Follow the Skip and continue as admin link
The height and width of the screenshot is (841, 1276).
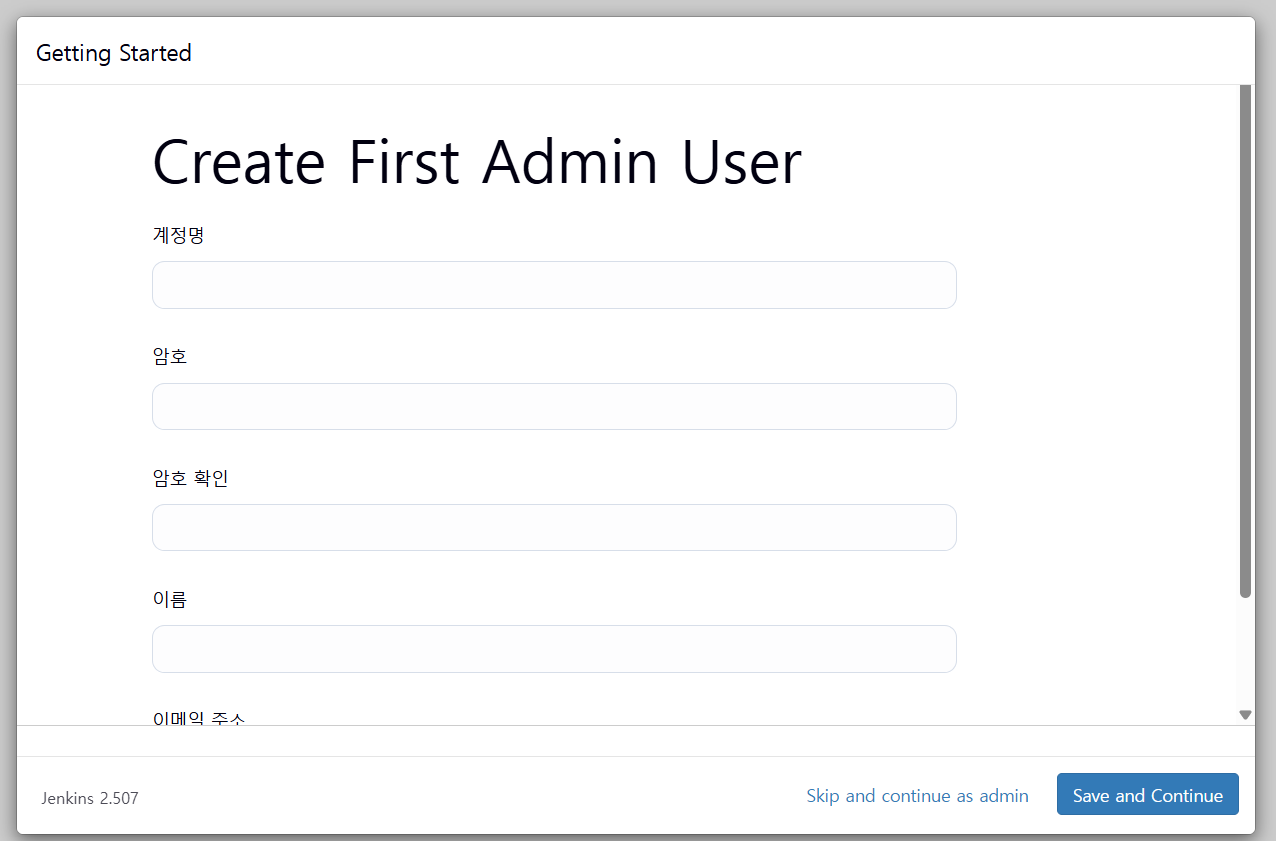917,796
